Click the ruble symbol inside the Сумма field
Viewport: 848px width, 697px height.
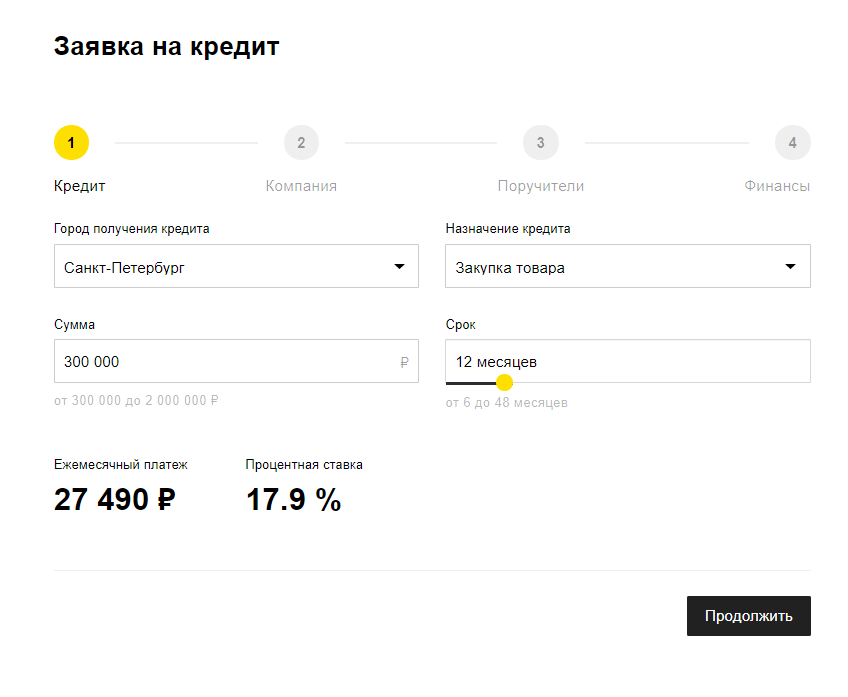pyautogui.click(x=405, y=361)
